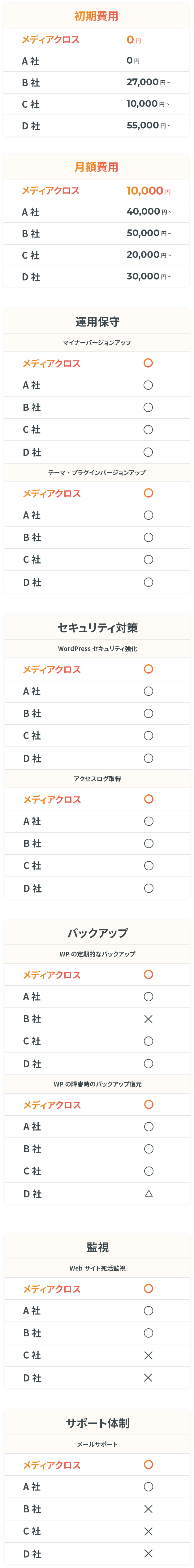Click the orange circle under マイナーバージョンアップ
194x1568 pixels.
coord(148,363)
